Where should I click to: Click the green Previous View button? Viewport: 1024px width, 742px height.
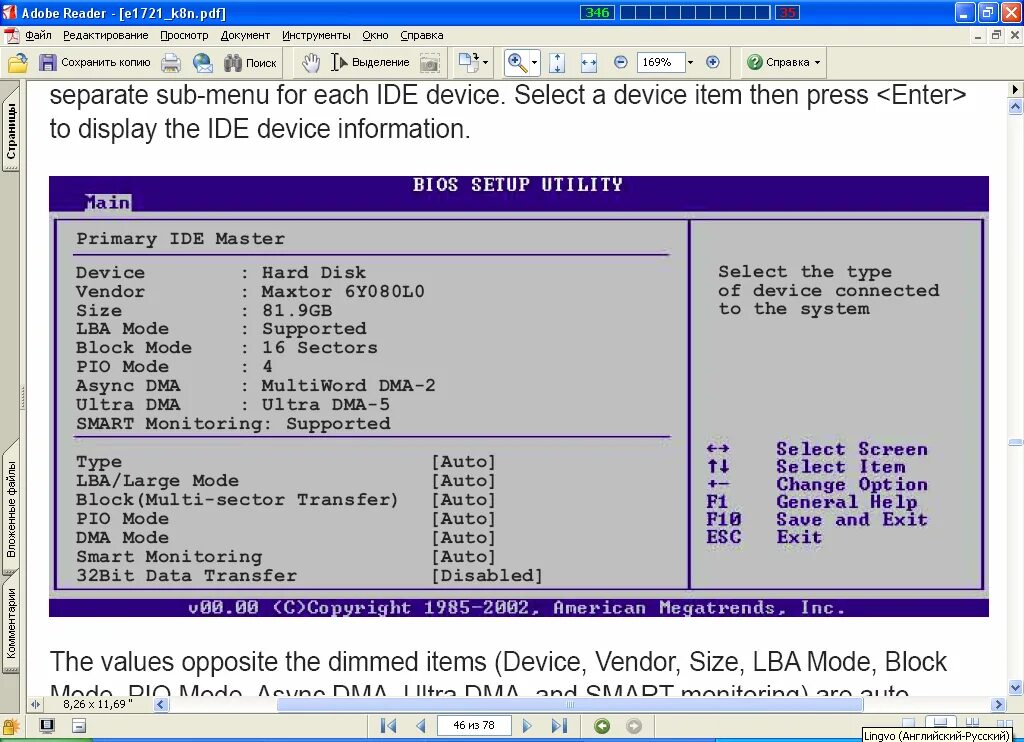(602, 726)
